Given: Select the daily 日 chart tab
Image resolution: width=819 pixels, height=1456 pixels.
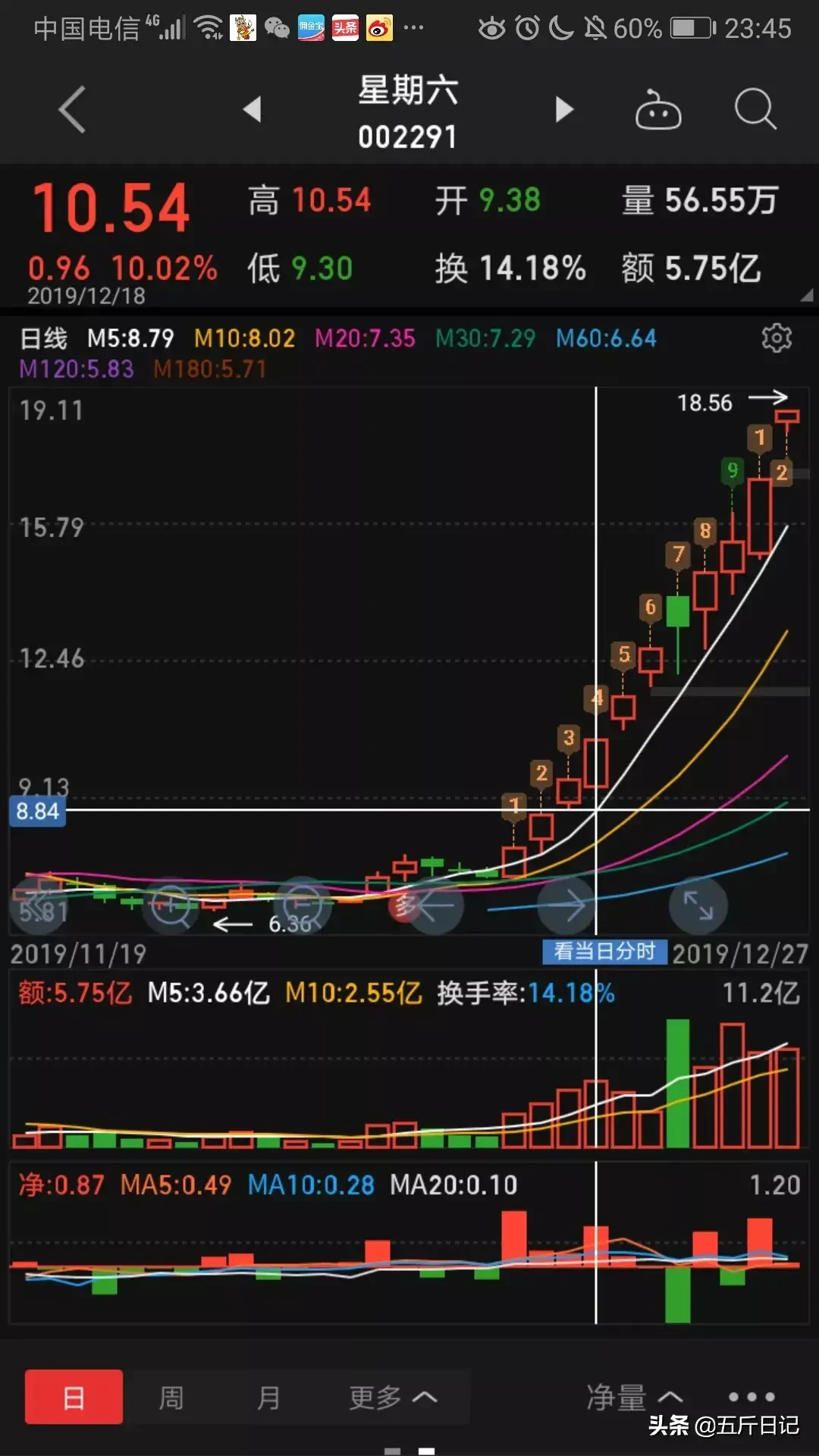Looking at the screenshot, I should [74, 1397].
